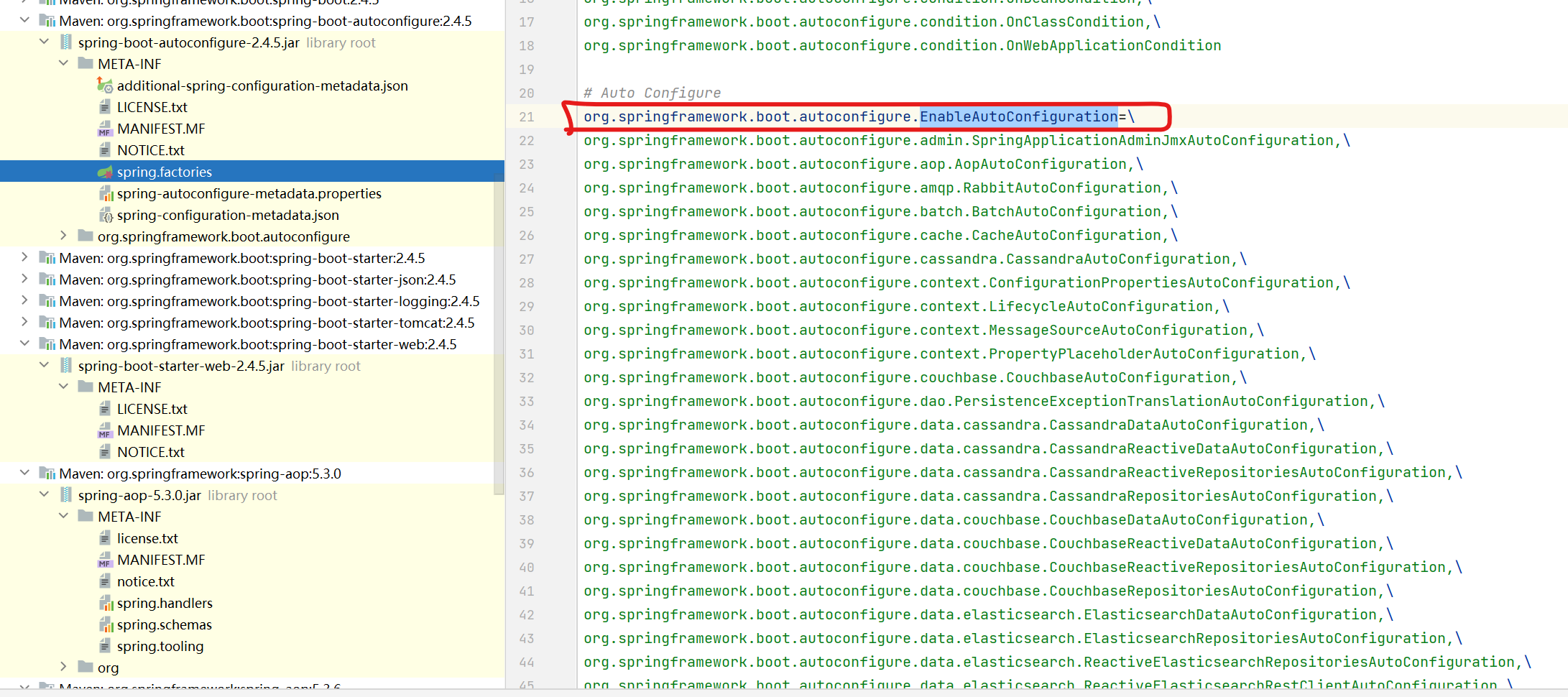Expand Maven spring-boot-starter-logging:2.4.5 node
1568x697 pixels.
[24, 300]
